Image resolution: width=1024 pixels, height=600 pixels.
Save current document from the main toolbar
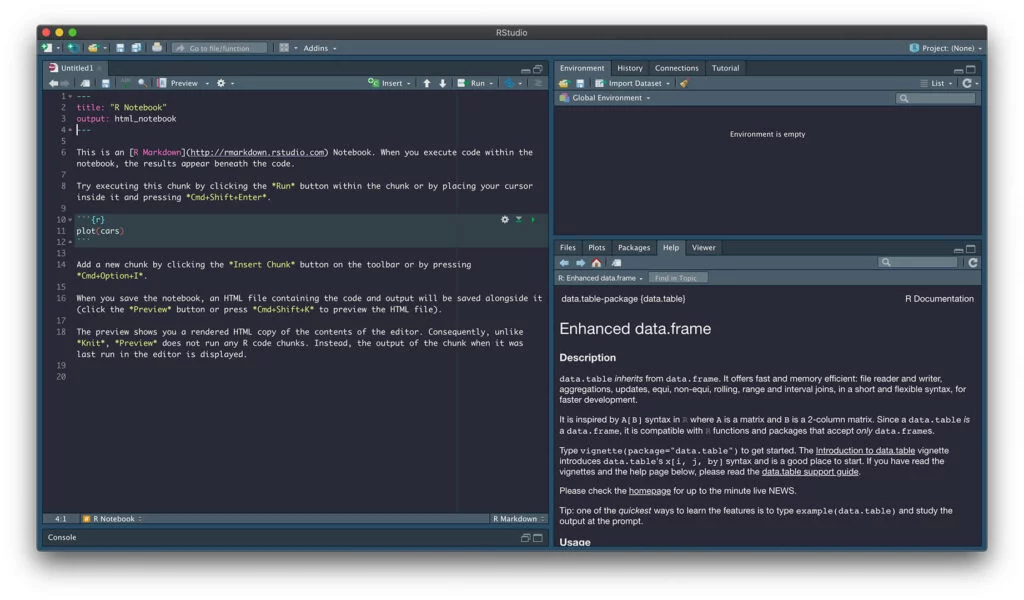click(x=120, y=48)
